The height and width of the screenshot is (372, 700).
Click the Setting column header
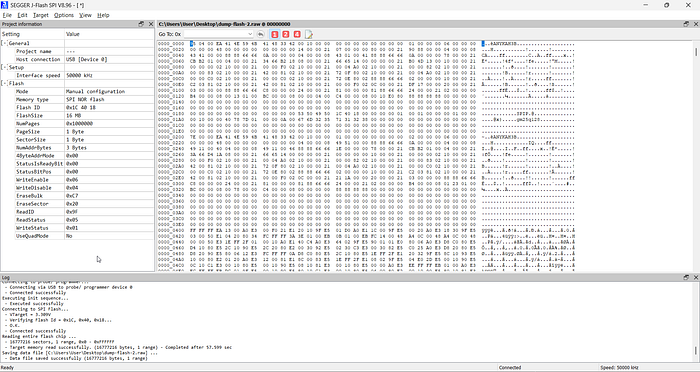point(33,34)
